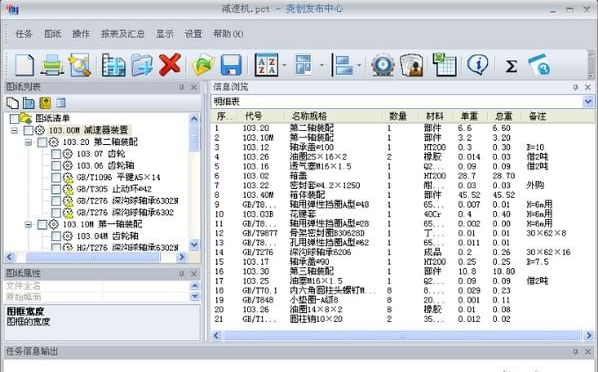Open the alignment icon dropdown arrow
This screenshot has width=598, height=372.
pos(359,65)
